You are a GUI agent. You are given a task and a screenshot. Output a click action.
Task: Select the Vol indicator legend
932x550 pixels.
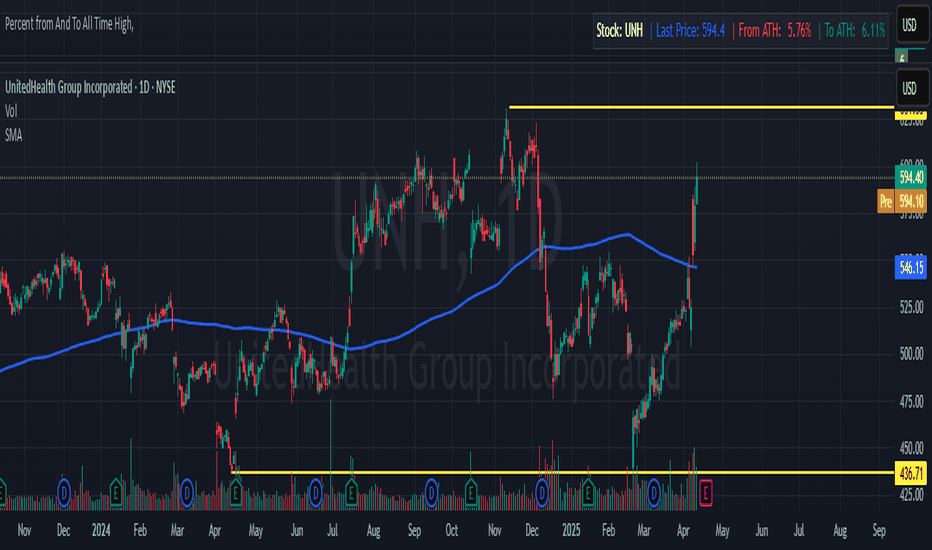coord(11,111)
